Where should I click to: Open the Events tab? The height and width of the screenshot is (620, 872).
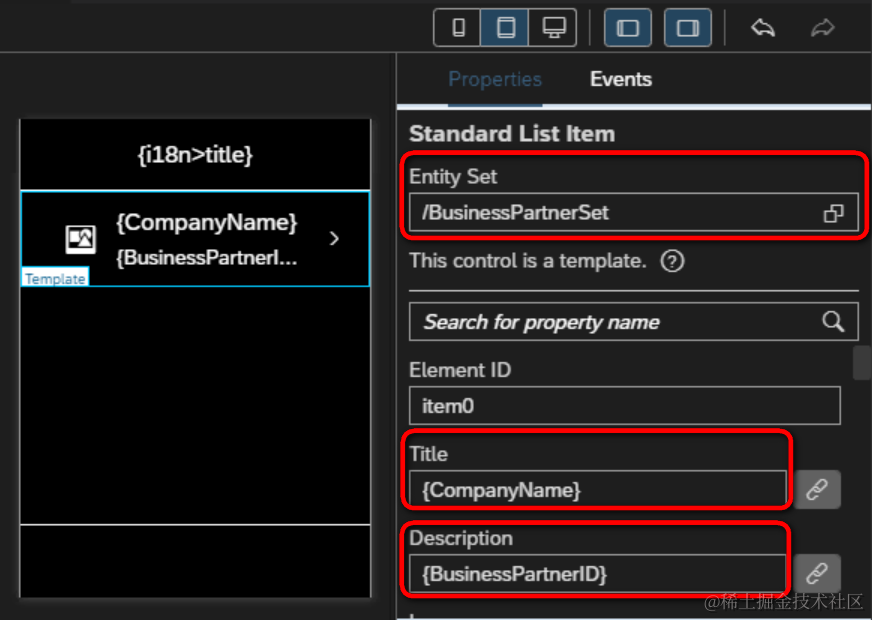coord(621,80)
